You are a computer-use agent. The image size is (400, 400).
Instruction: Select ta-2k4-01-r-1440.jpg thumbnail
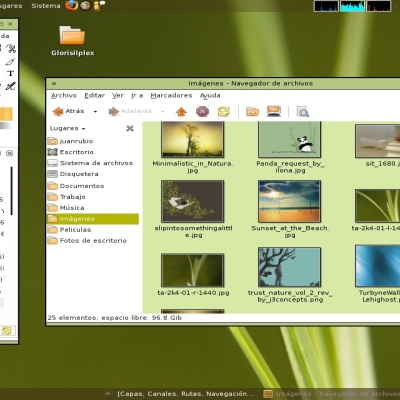[192, 270]
